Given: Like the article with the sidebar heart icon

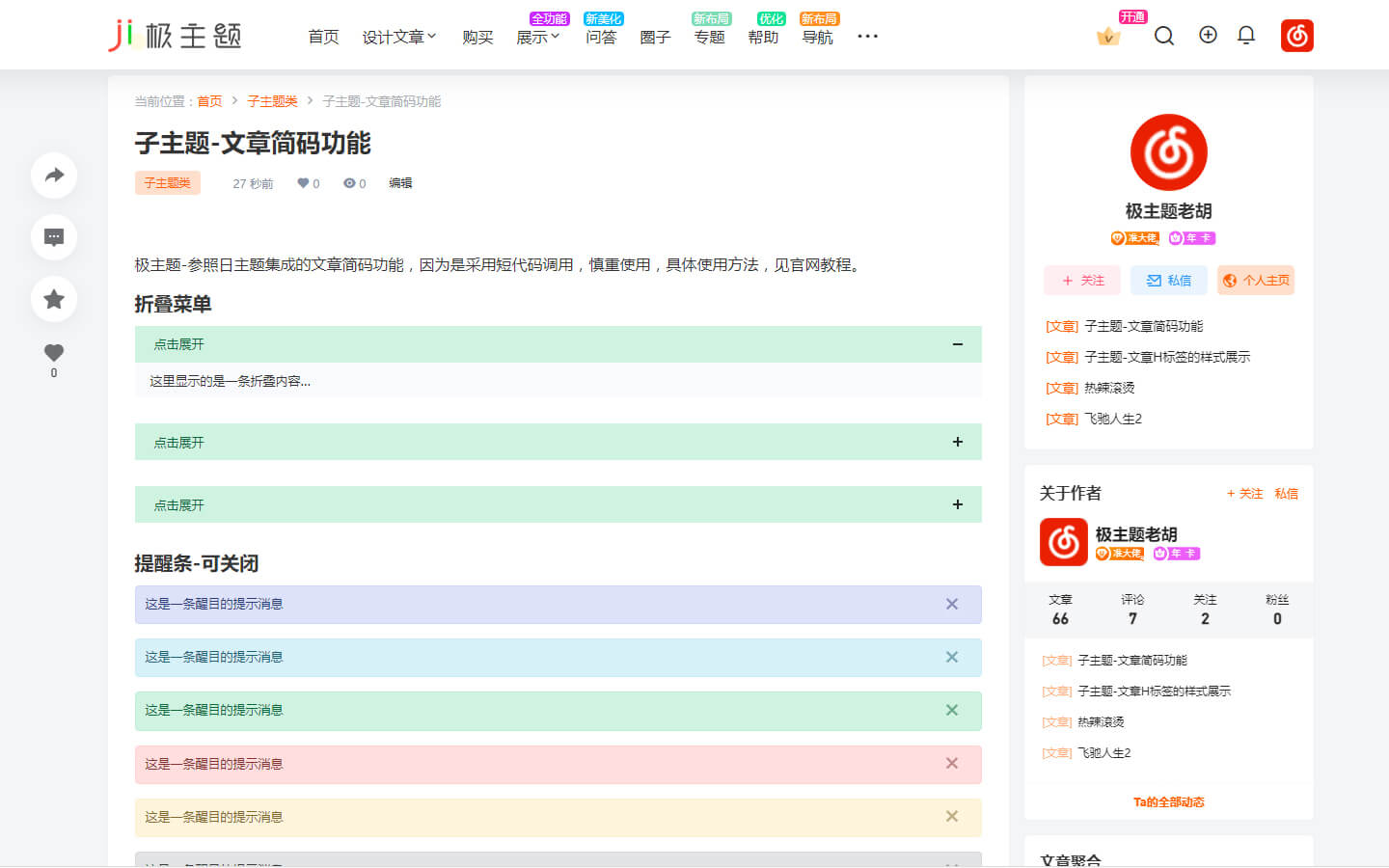Looking at the screenshot, I should click(54, 353).
